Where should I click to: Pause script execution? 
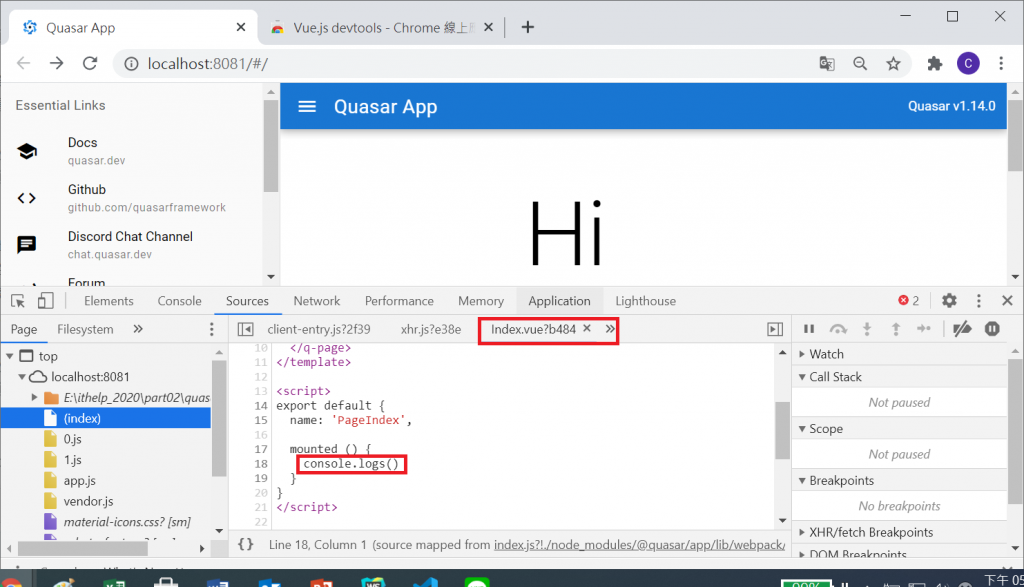pyautogui.click(x=808, y=329)
